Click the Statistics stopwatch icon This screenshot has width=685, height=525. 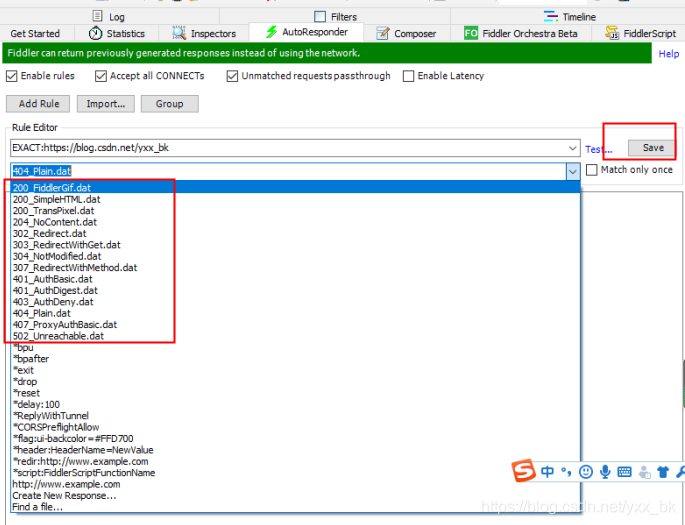click(95, 33)
